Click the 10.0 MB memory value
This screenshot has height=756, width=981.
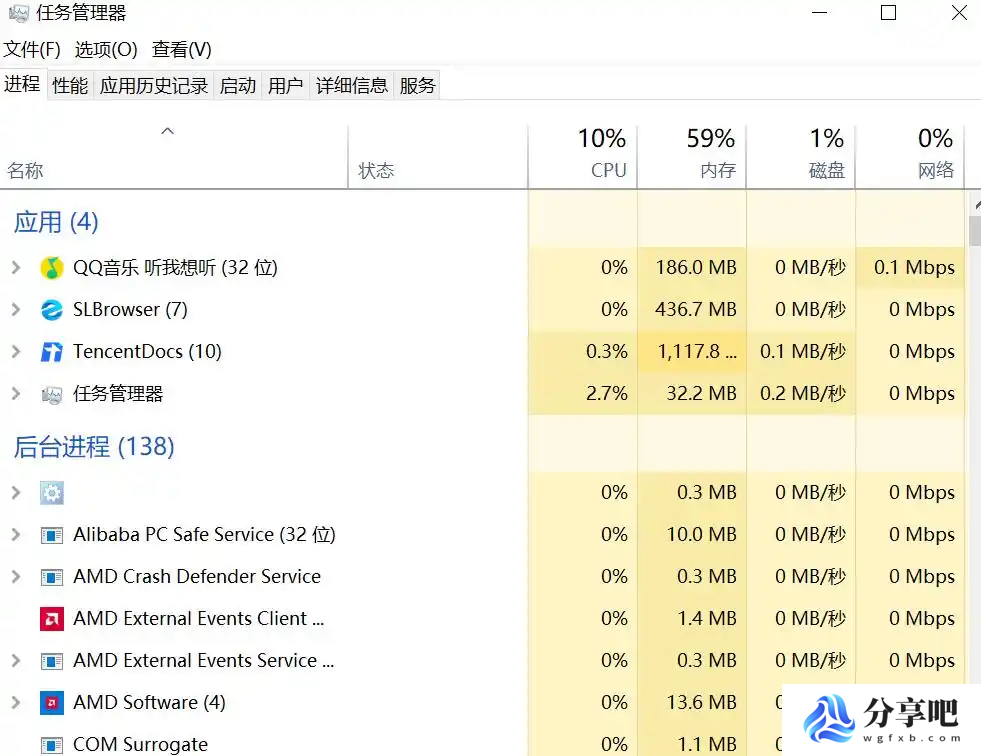701,535
